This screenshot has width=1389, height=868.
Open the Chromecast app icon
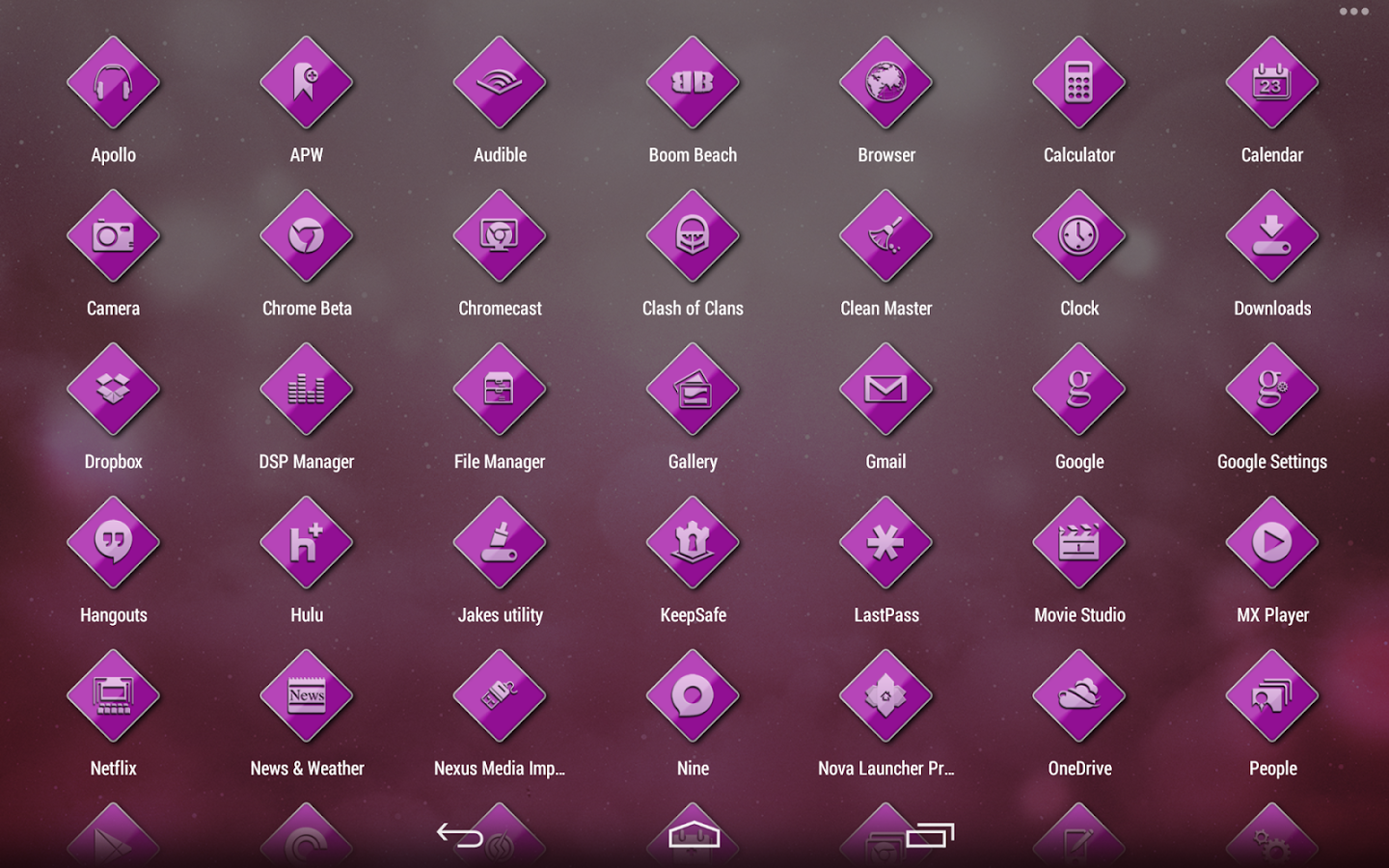500,236
